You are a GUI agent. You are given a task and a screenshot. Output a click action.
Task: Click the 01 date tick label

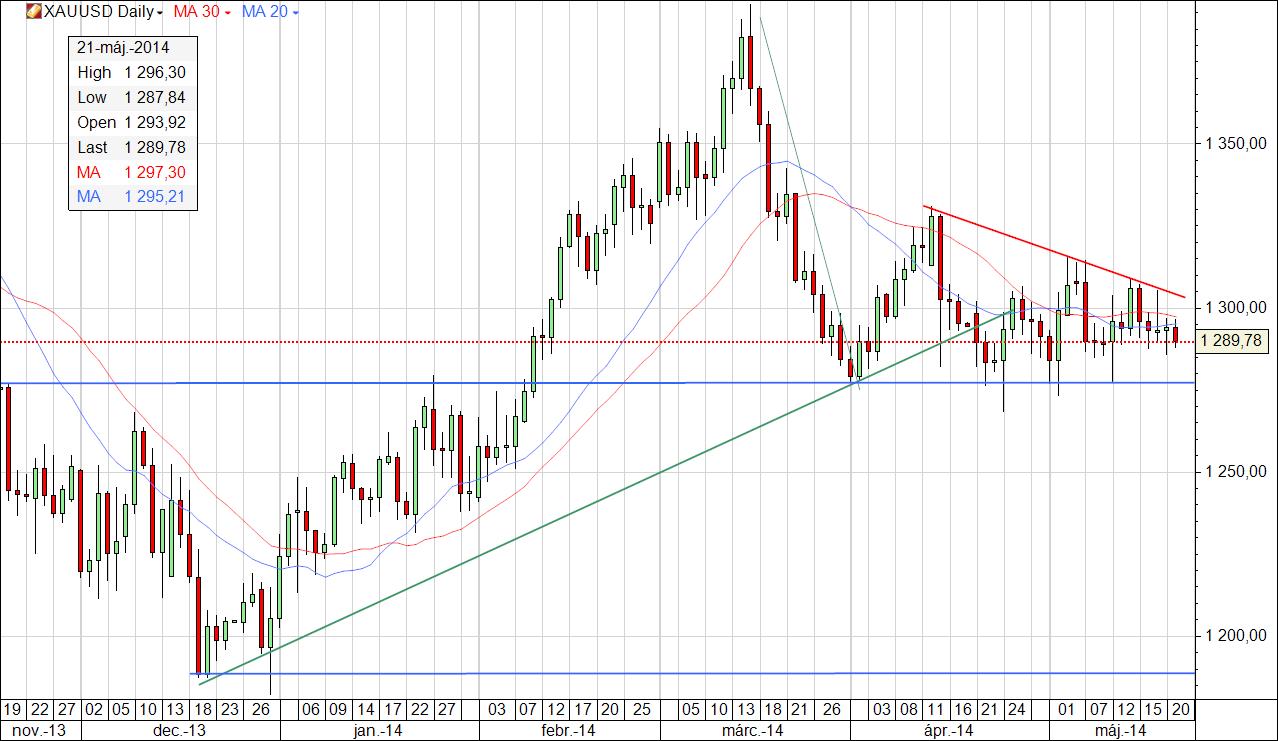1067,709
